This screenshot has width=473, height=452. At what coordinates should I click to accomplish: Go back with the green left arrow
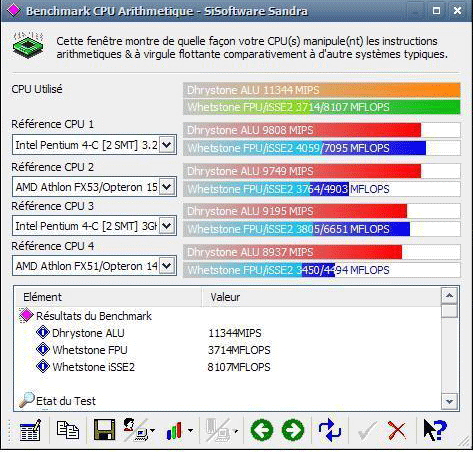click(x=262, y=430)
